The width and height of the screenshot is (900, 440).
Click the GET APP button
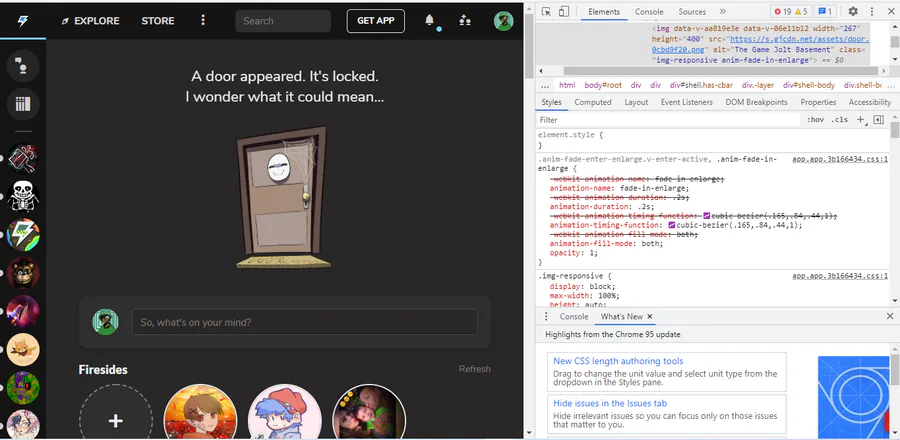click(x=375, y=21)
